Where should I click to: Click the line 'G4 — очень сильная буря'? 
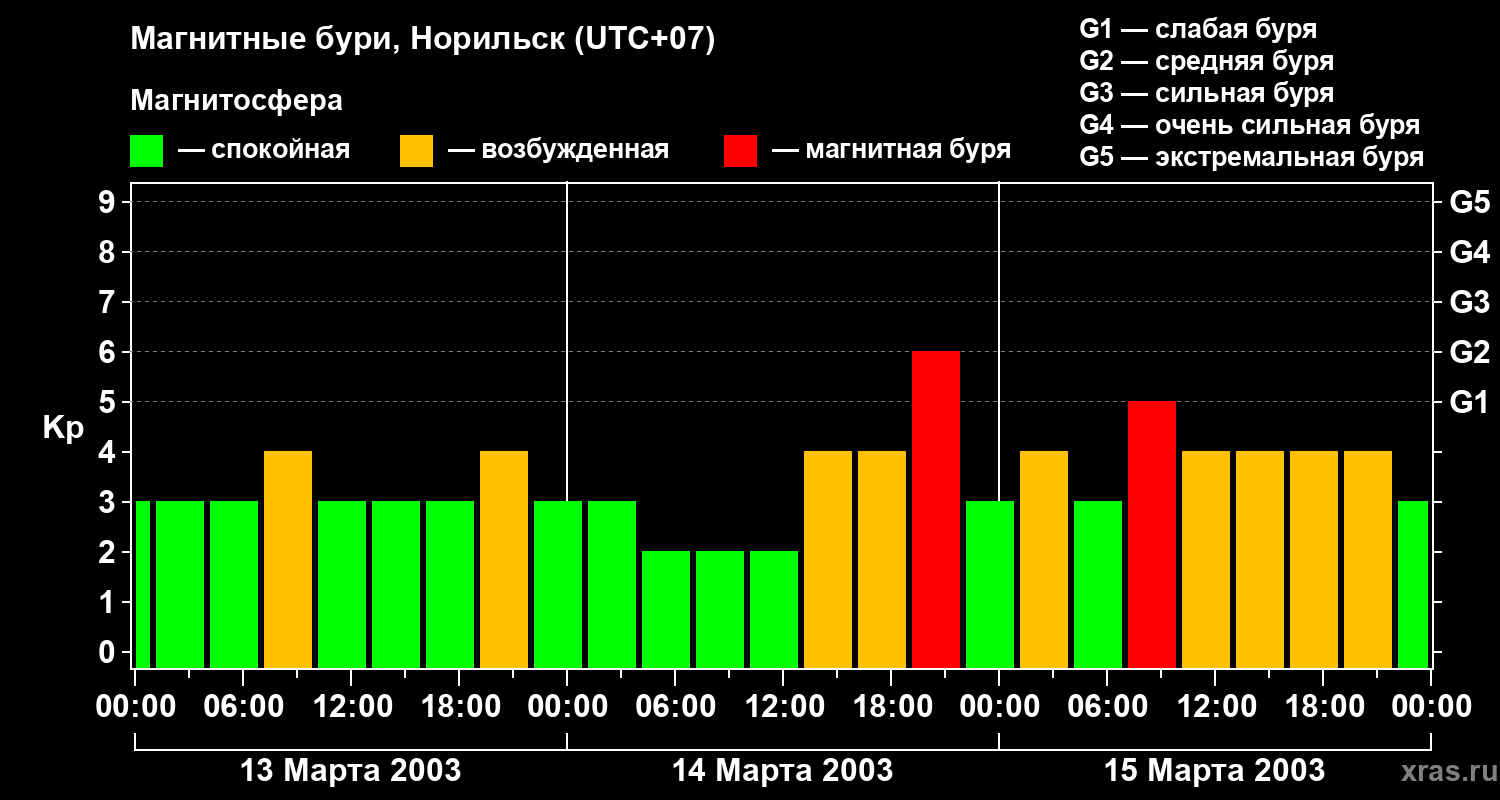click(x=1250, y=125)
